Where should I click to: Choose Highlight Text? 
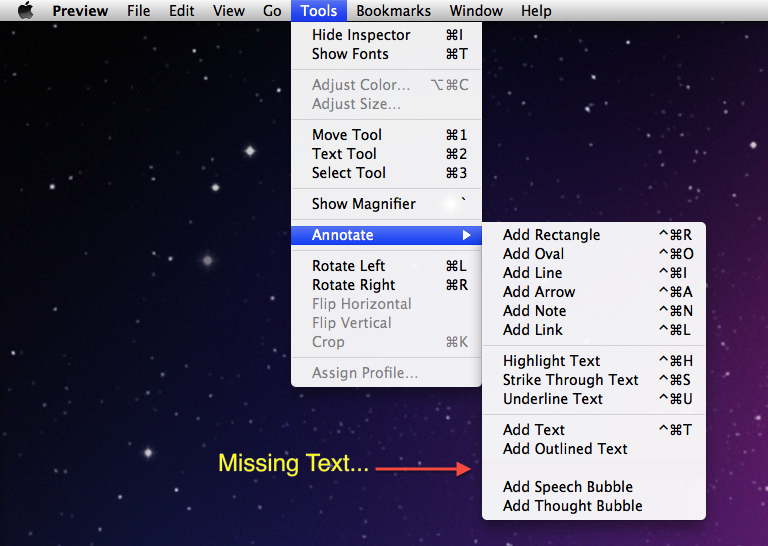(x=594, y=361)
